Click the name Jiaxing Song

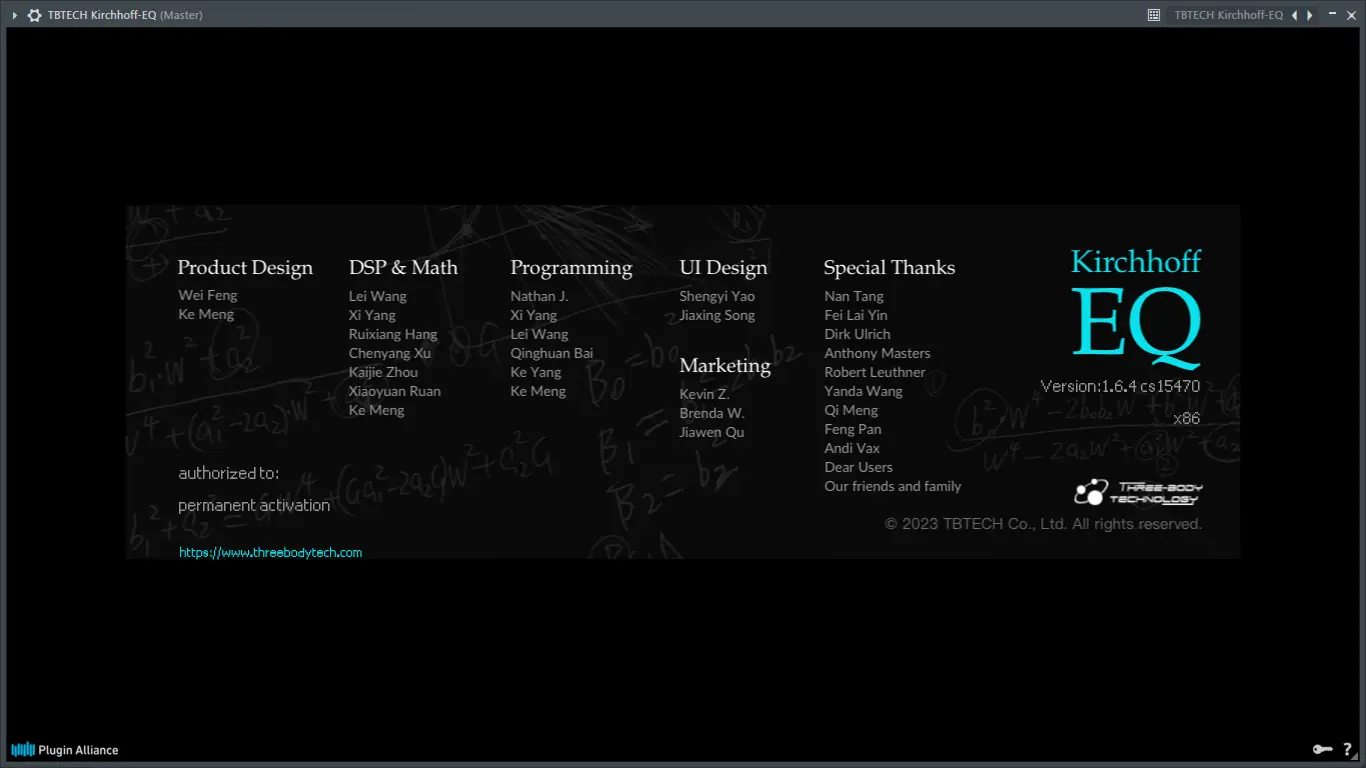(x=717, y=315)
